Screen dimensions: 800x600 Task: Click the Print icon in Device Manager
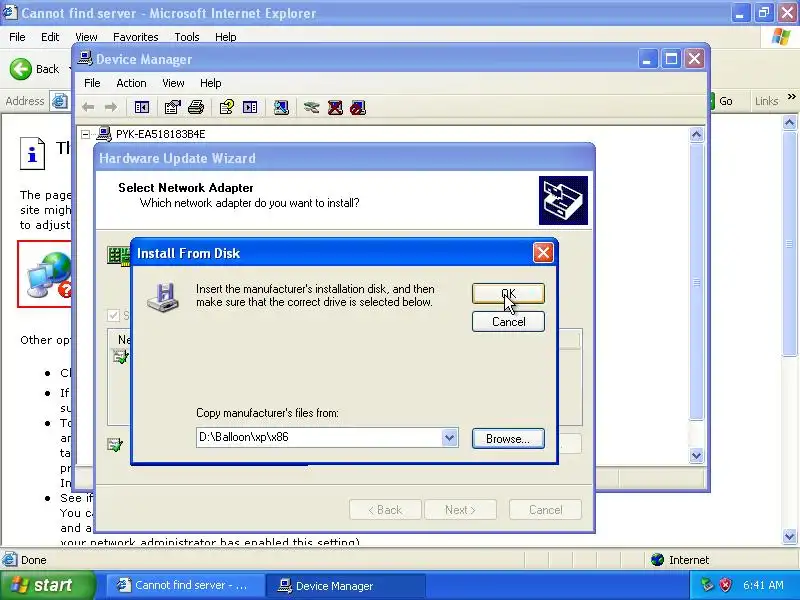(x=196, y=107)
